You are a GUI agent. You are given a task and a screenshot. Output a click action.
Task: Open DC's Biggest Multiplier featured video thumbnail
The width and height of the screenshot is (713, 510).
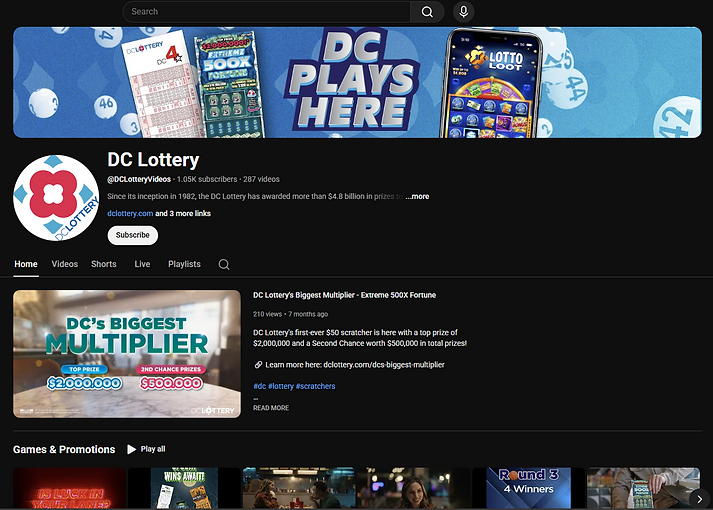pyautogui.click(x=127, y=354)
